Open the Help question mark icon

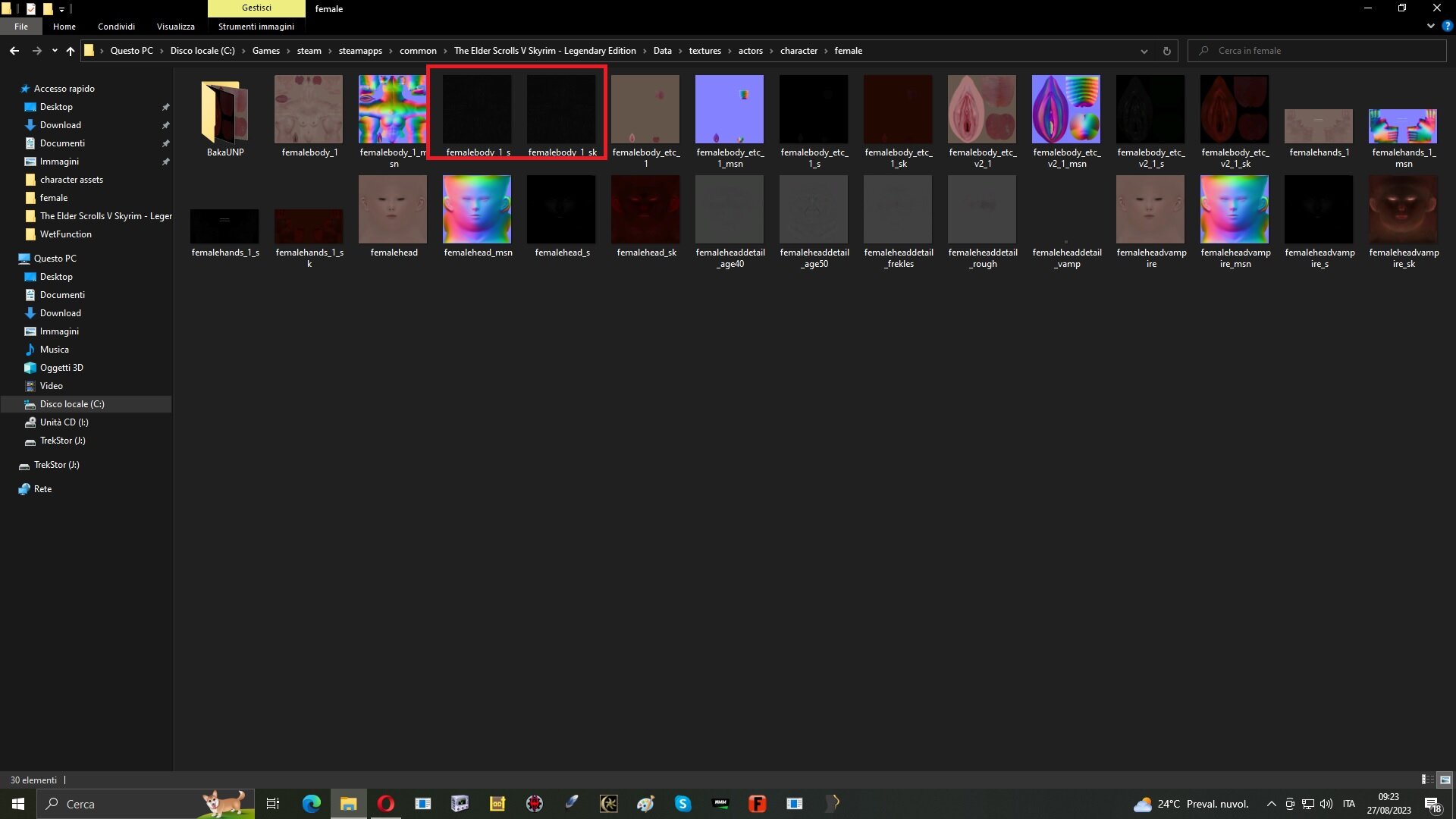(1447, 26)
